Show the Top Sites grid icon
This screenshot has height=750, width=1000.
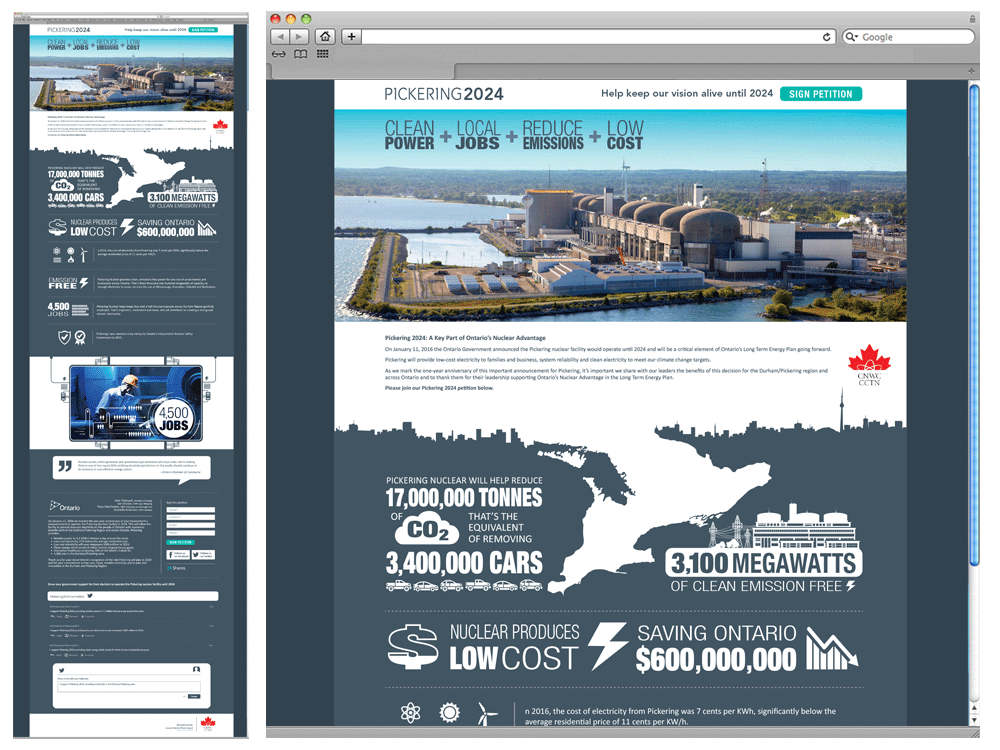pyautogui.click(x=322, y=54)
